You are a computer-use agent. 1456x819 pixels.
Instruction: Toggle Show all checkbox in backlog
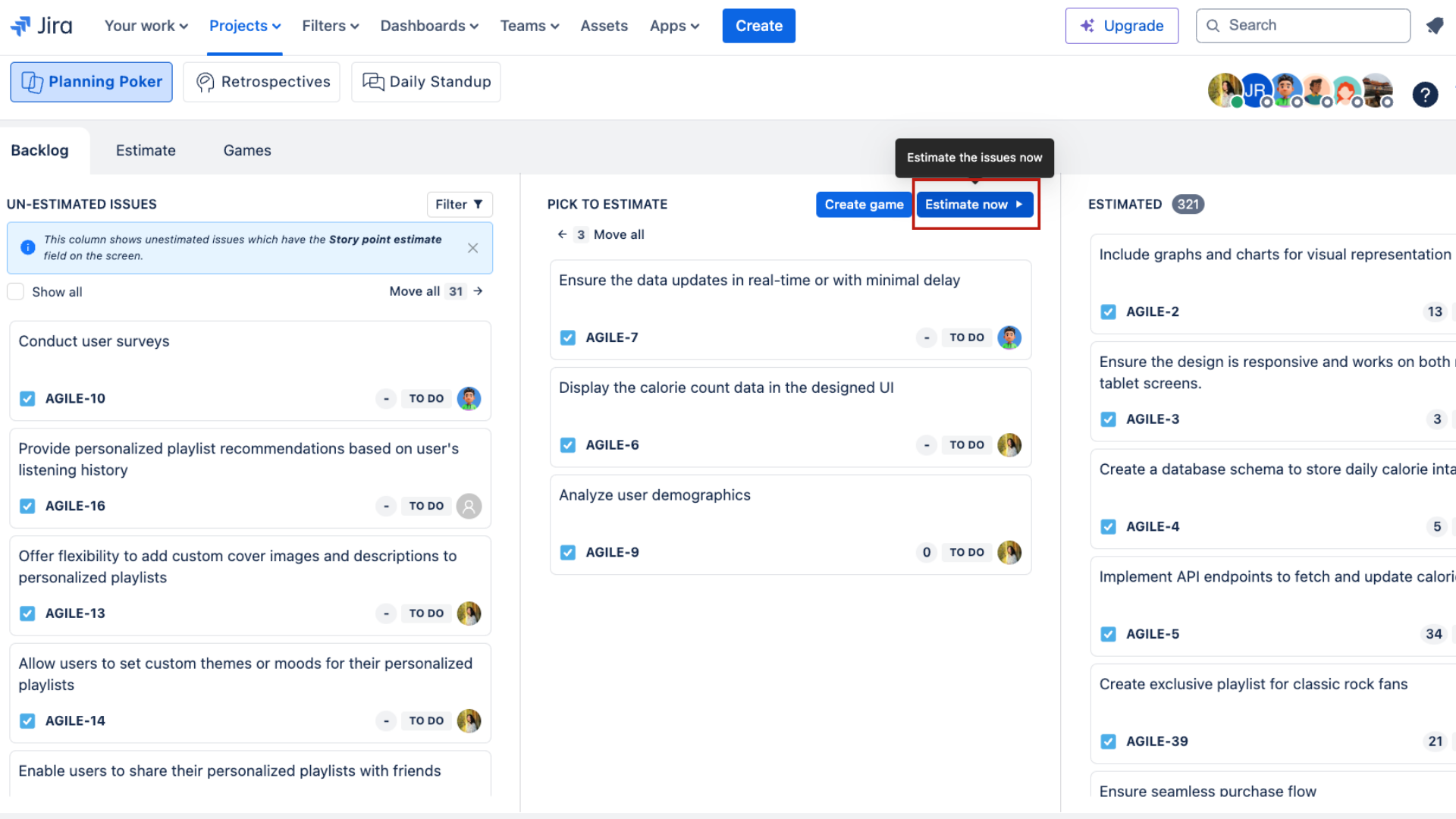tap(15, 291)
